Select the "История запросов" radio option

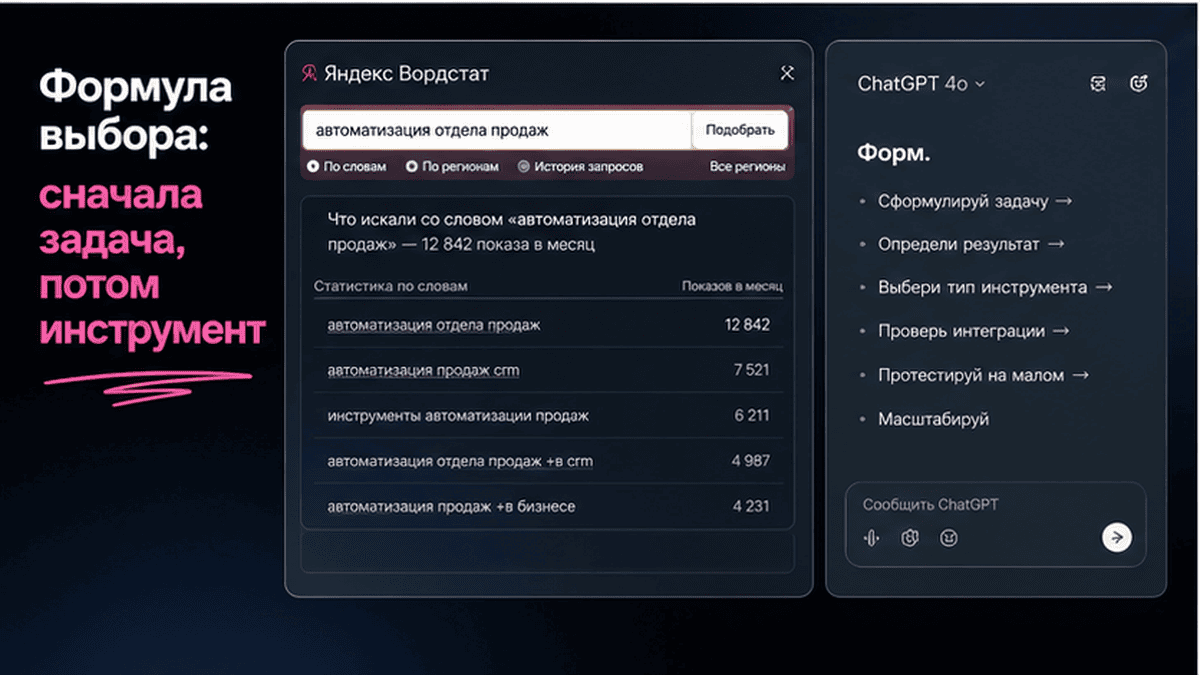(581, 167)
